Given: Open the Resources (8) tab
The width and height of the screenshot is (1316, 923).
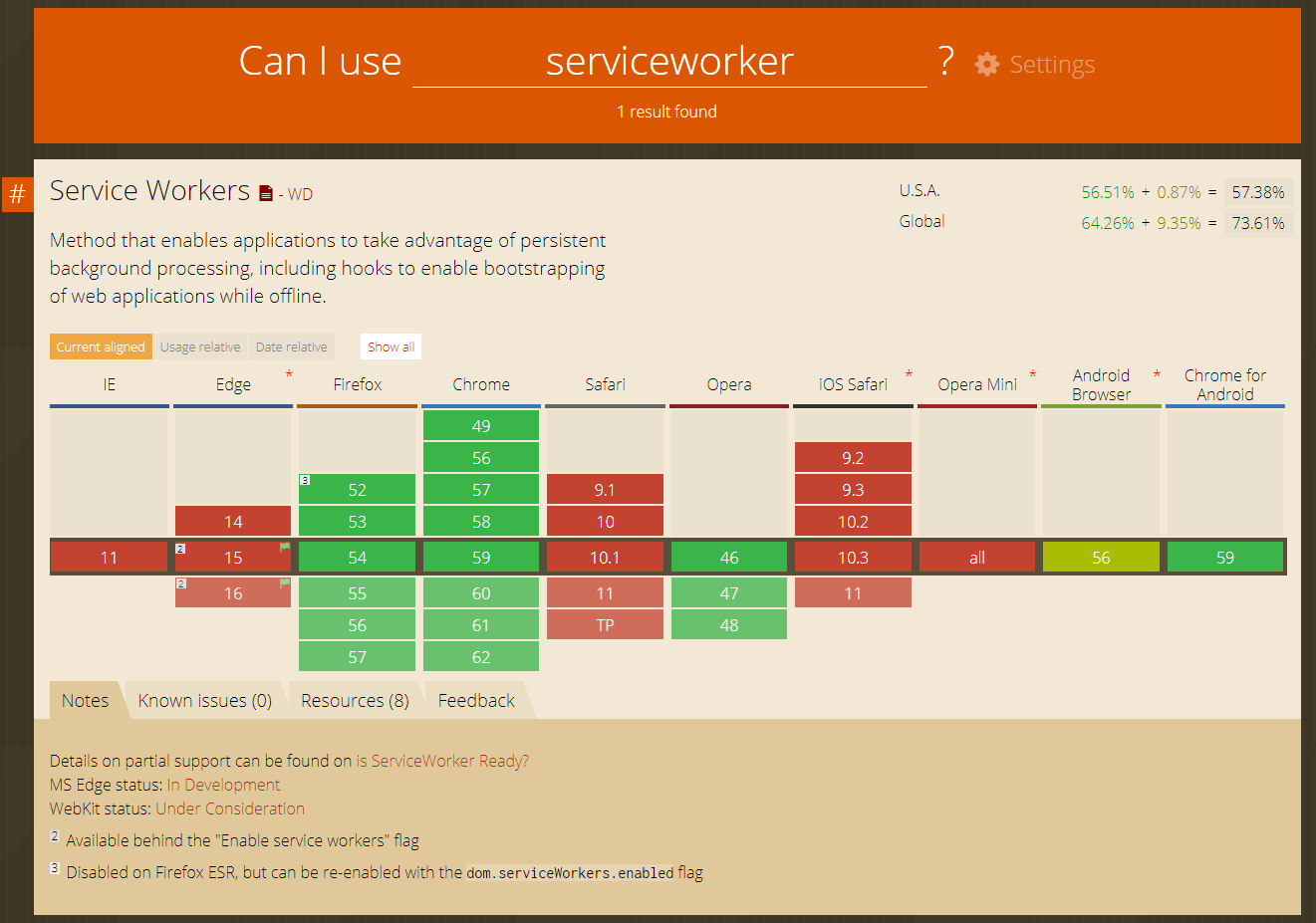Looking at the screenshot, I should 355,700.
